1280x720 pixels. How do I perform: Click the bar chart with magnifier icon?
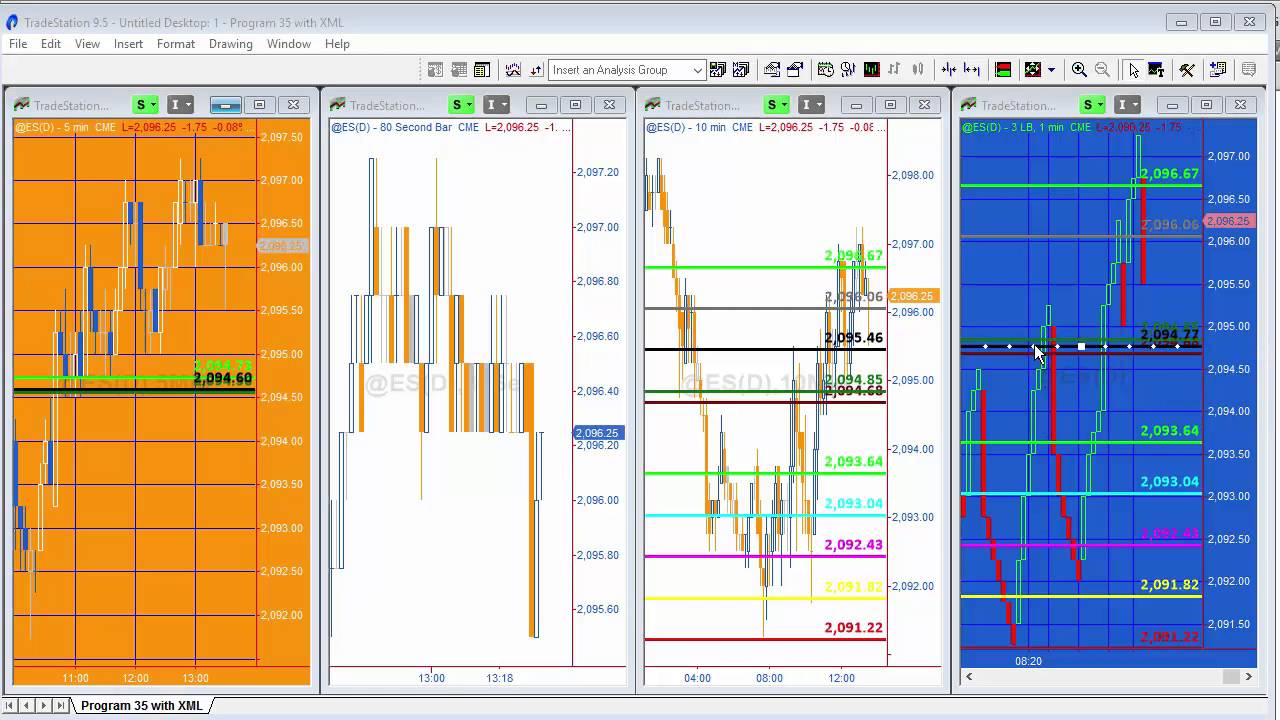click(848, 70)
